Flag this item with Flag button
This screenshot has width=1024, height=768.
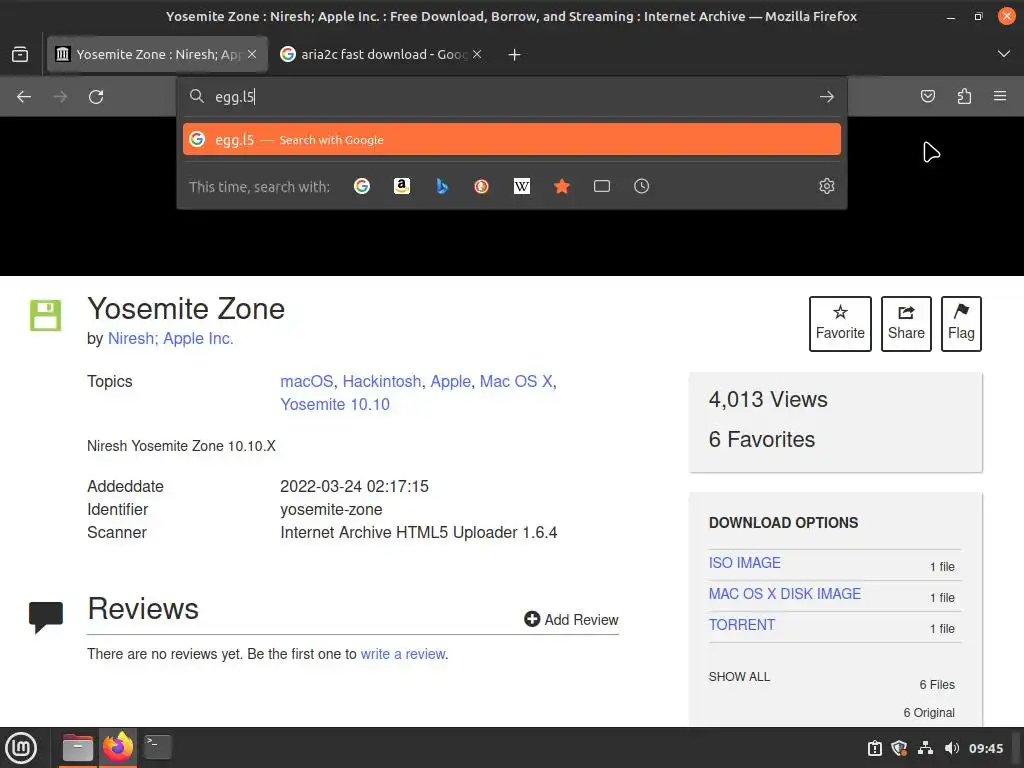[x=961, y=324]
